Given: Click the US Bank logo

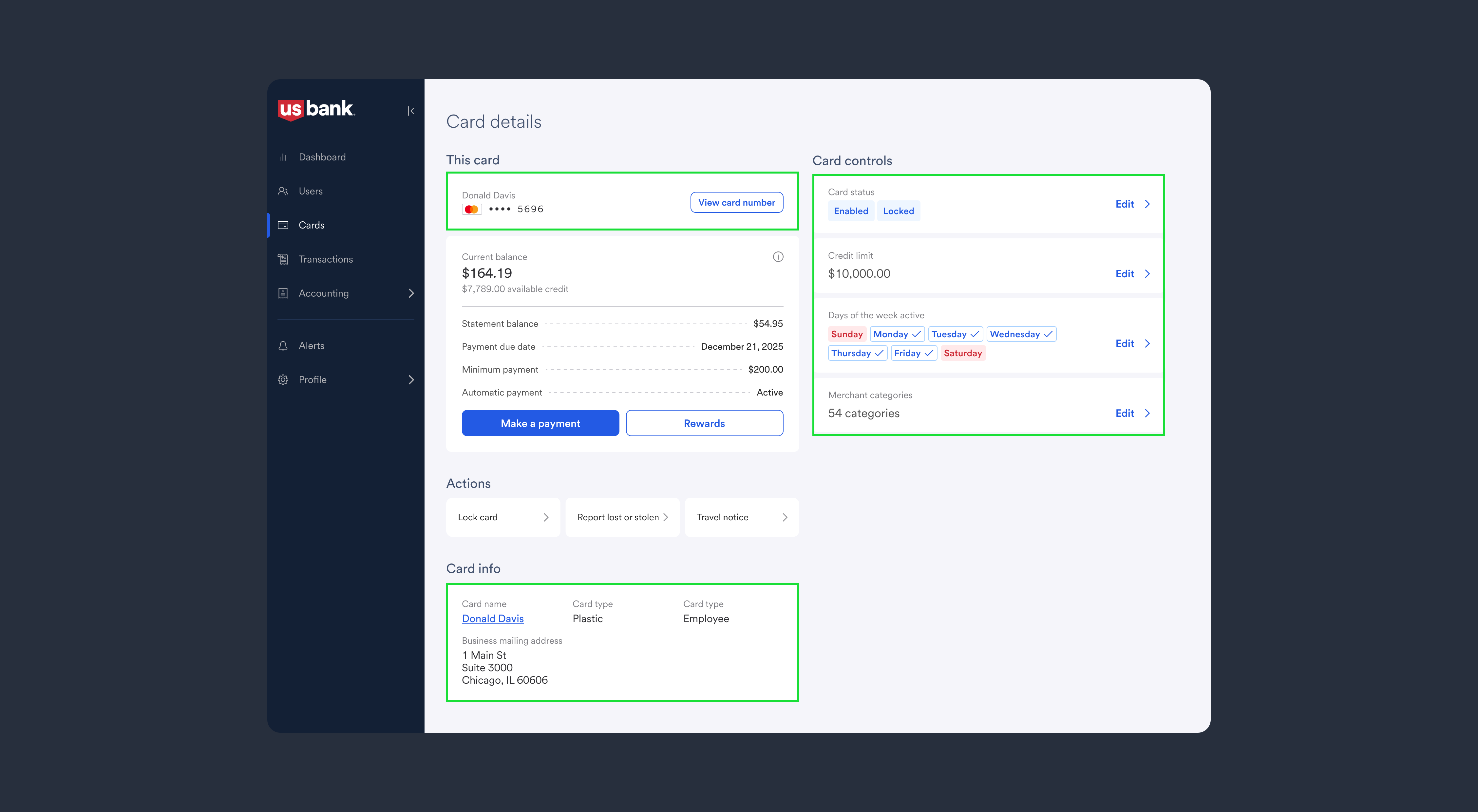Looking at the screenshot, I should (316, 109).
